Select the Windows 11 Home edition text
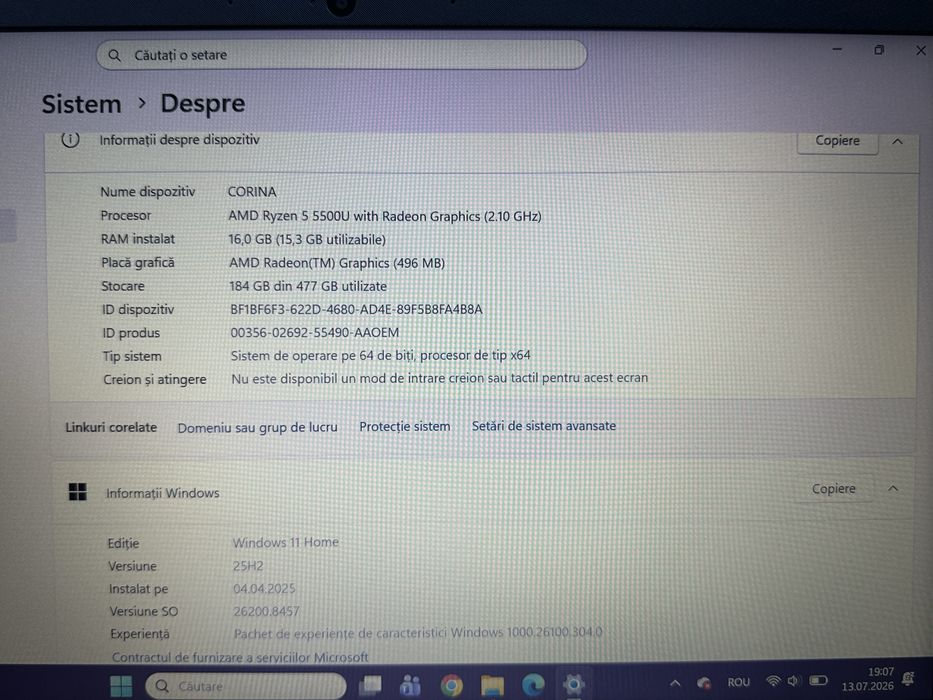Viewport: 933px width, 700px height. (286, 542)
